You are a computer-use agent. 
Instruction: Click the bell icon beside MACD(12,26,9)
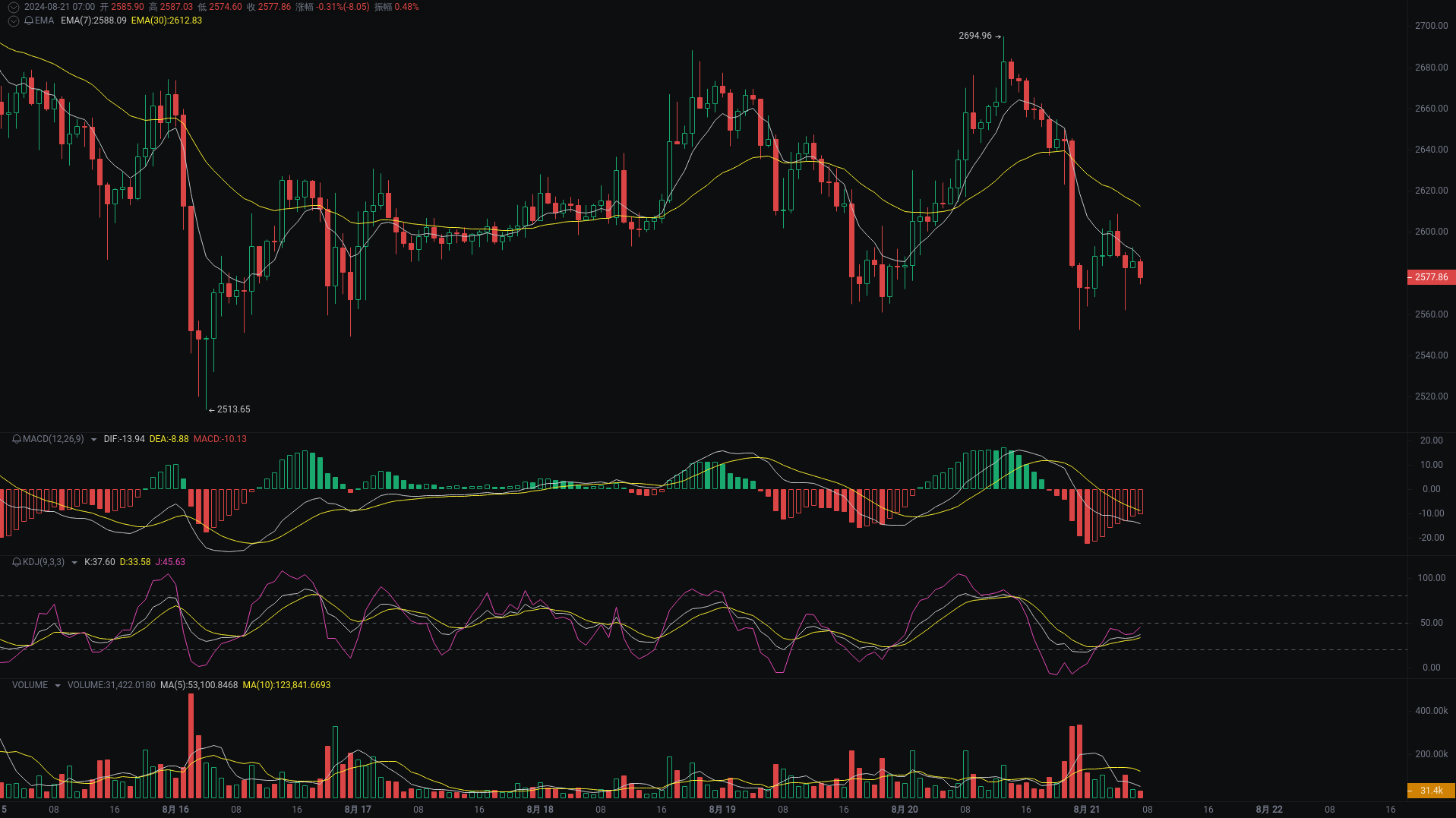point(15,439)
